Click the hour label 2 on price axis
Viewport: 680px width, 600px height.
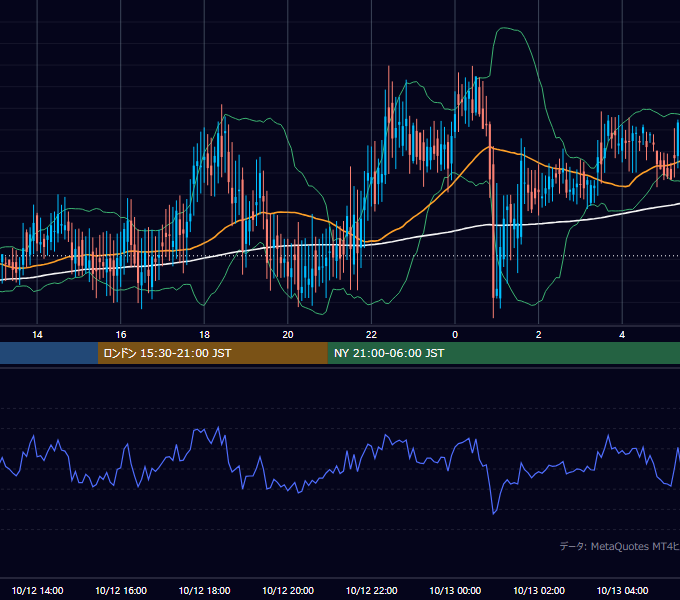pos(539,335)
